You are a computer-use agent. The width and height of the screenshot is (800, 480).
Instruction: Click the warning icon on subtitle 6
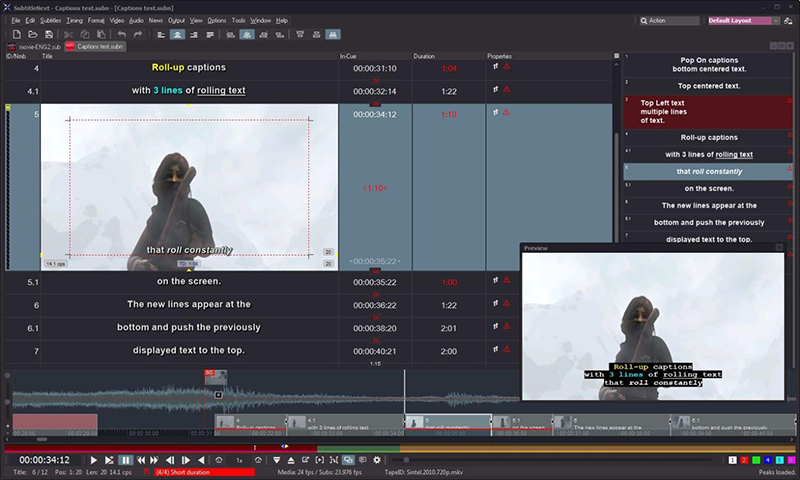[507, 304]
